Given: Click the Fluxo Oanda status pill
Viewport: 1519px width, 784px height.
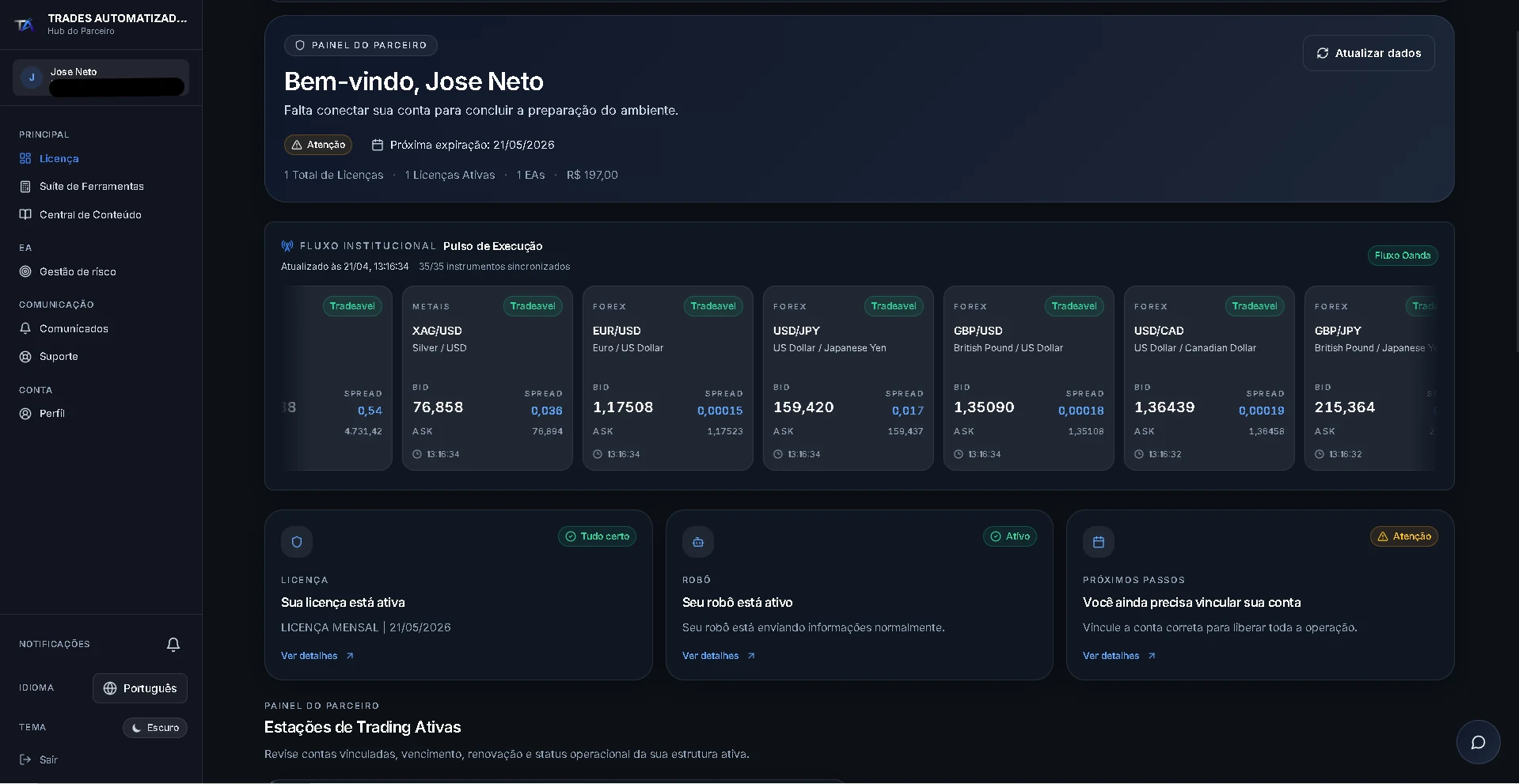Looking at the screenshot, I should pyautogui.click(x=1402, y=255).
